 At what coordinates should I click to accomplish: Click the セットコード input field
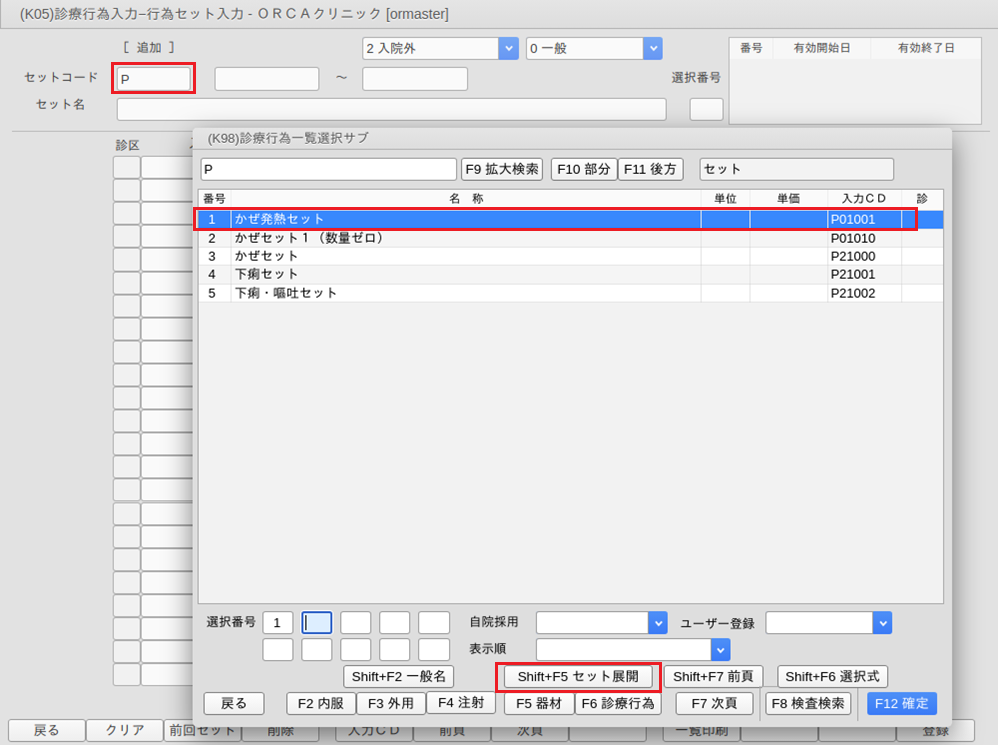pos(154,79)
